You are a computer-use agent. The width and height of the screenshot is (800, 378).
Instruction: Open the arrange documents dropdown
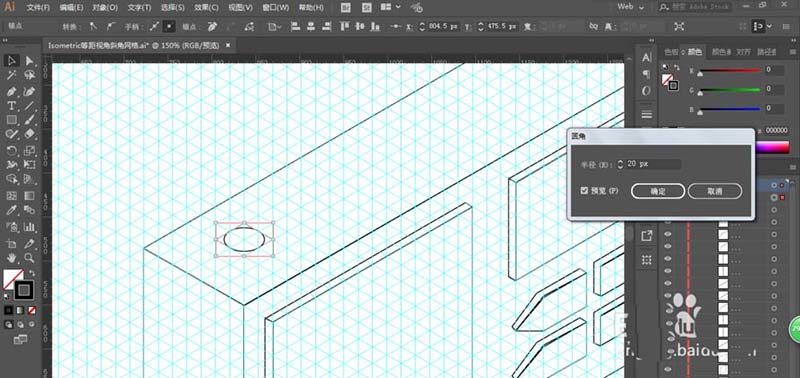click(390, 7)
